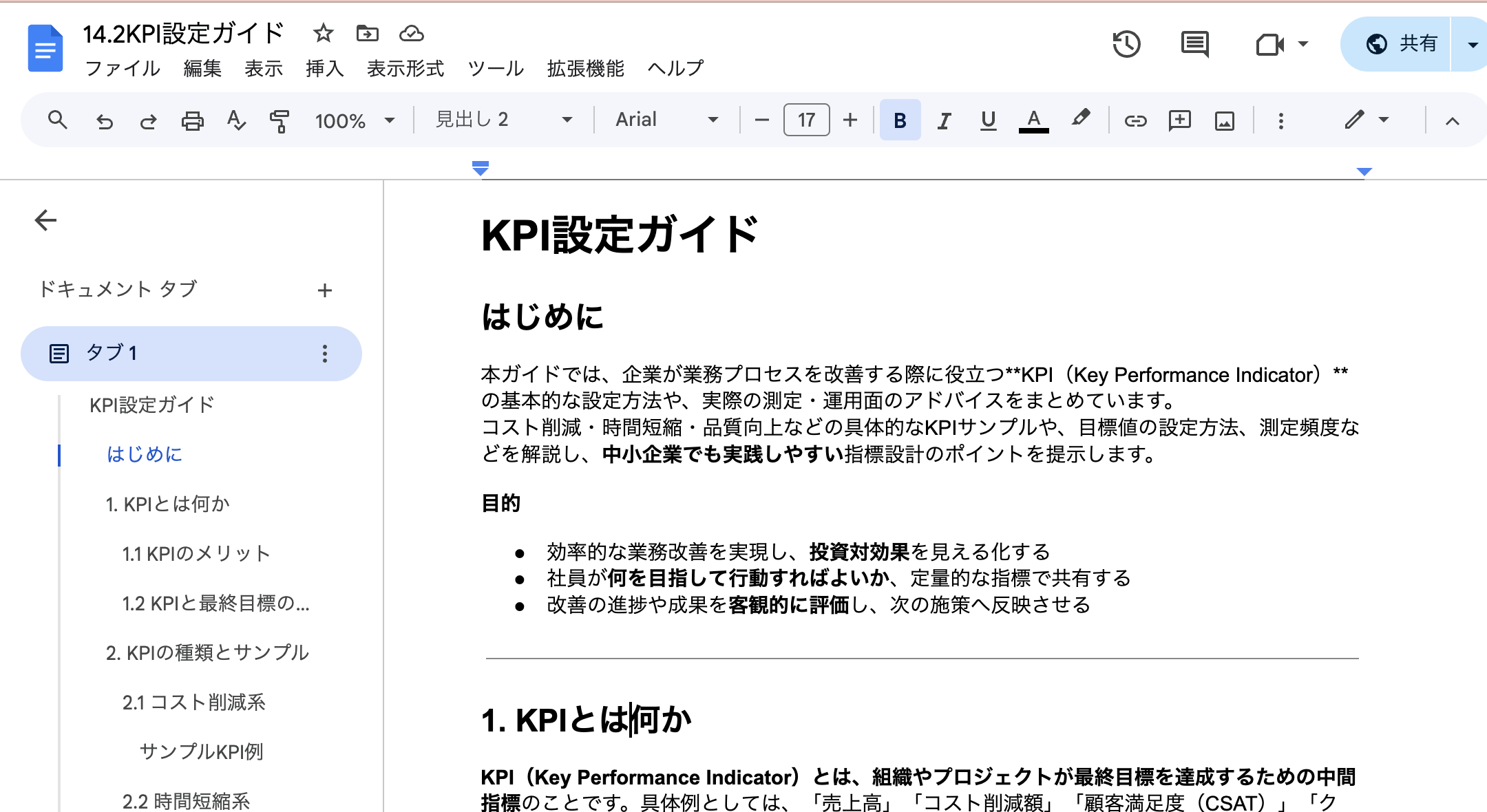Open the print dialog icon
The image size is (1487, 812).
[x=193, y=120]
